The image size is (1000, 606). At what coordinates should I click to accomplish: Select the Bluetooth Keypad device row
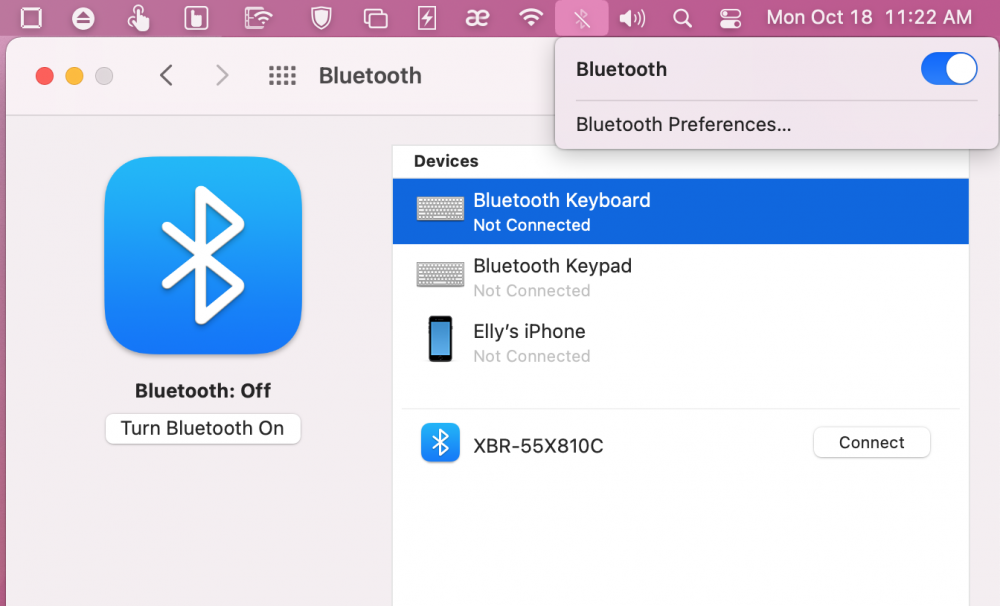pos(680,277)
